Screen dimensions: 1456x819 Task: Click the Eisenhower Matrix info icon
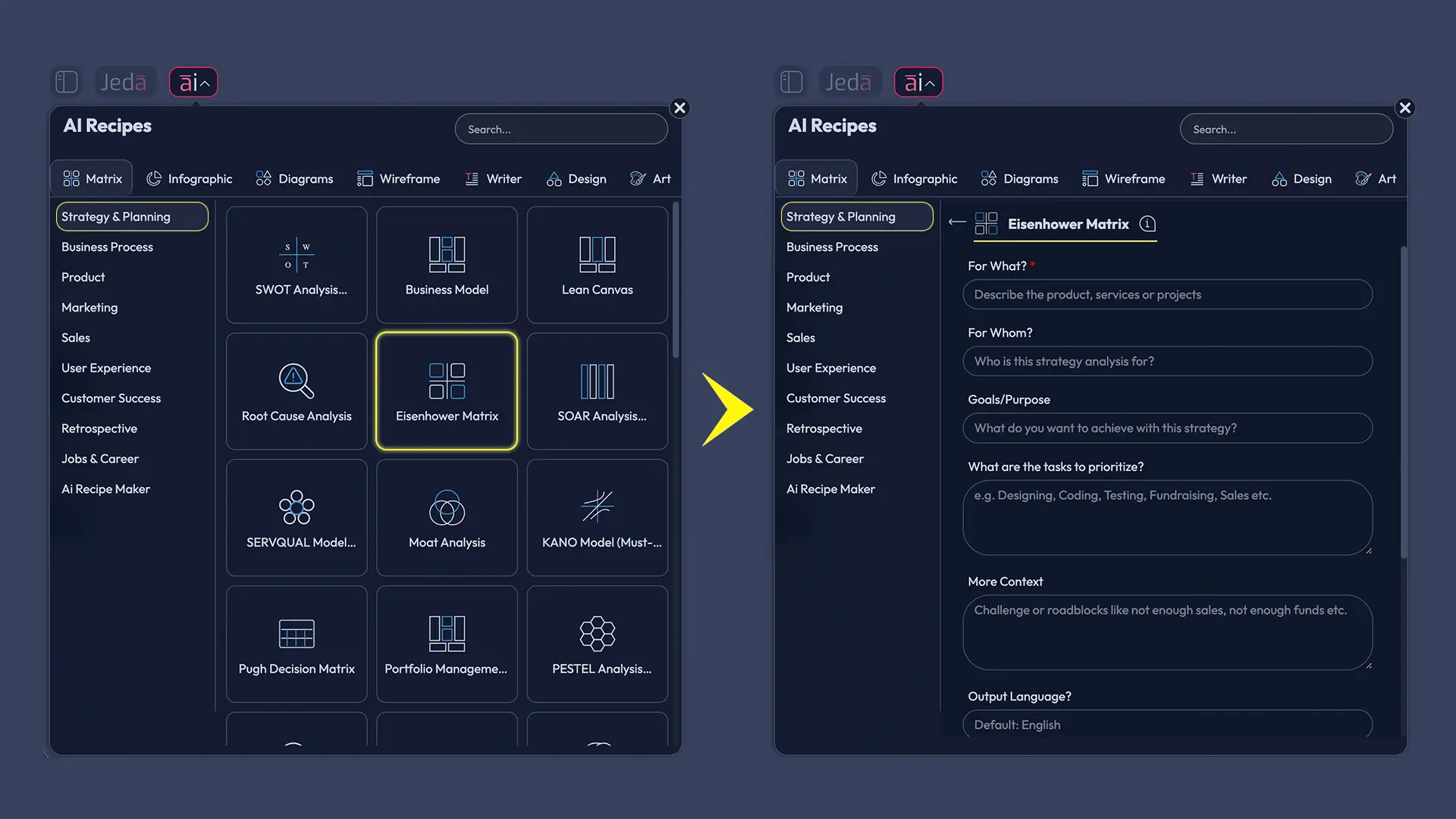pos(1147,224)
